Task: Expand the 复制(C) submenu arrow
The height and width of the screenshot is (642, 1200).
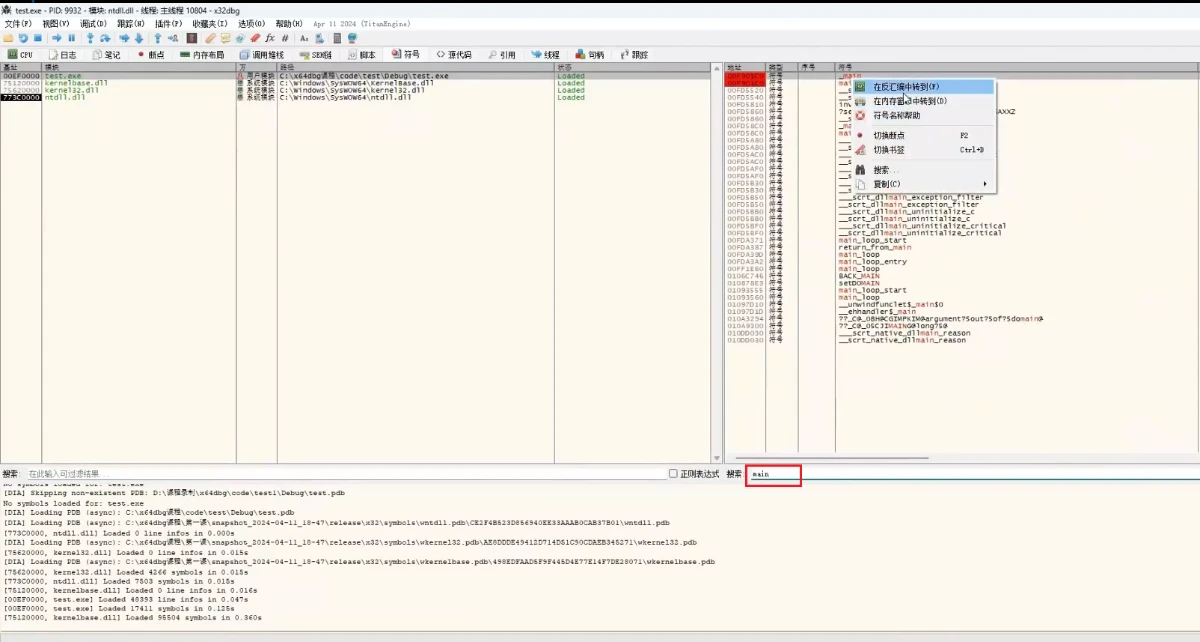Action: pos(985,184)
